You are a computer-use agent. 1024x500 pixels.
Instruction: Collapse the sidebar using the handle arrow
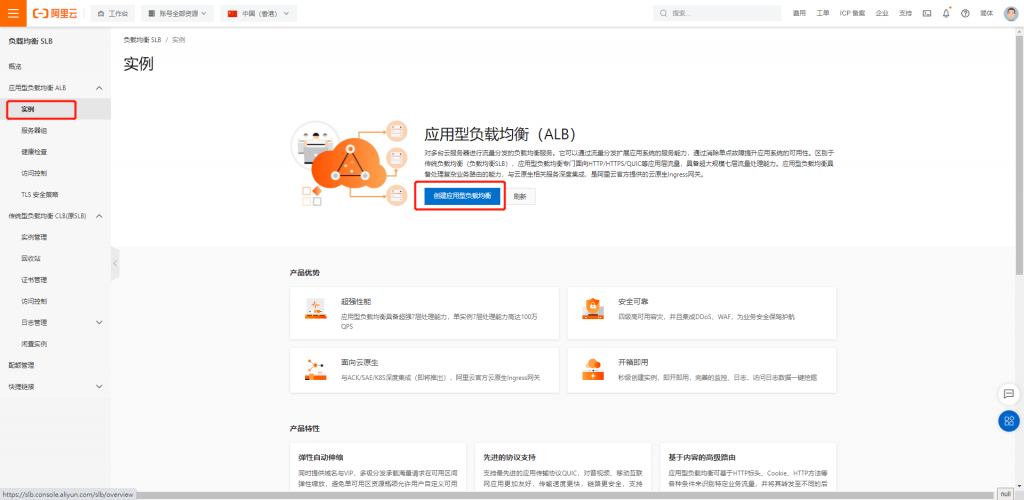pyautogui.click(x=115, y=263)
